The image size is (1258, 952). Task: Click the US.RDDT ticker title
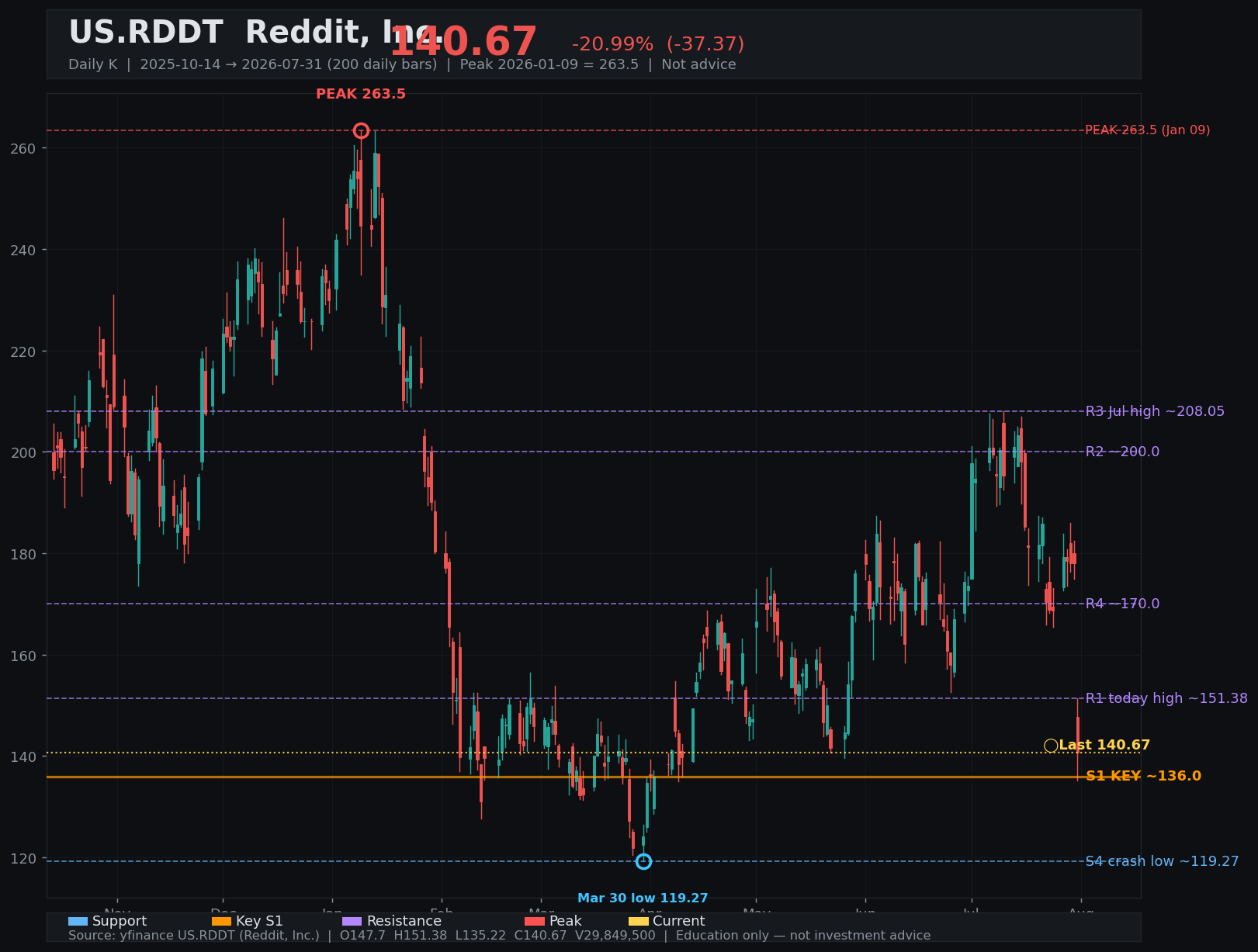coord(146,33)
